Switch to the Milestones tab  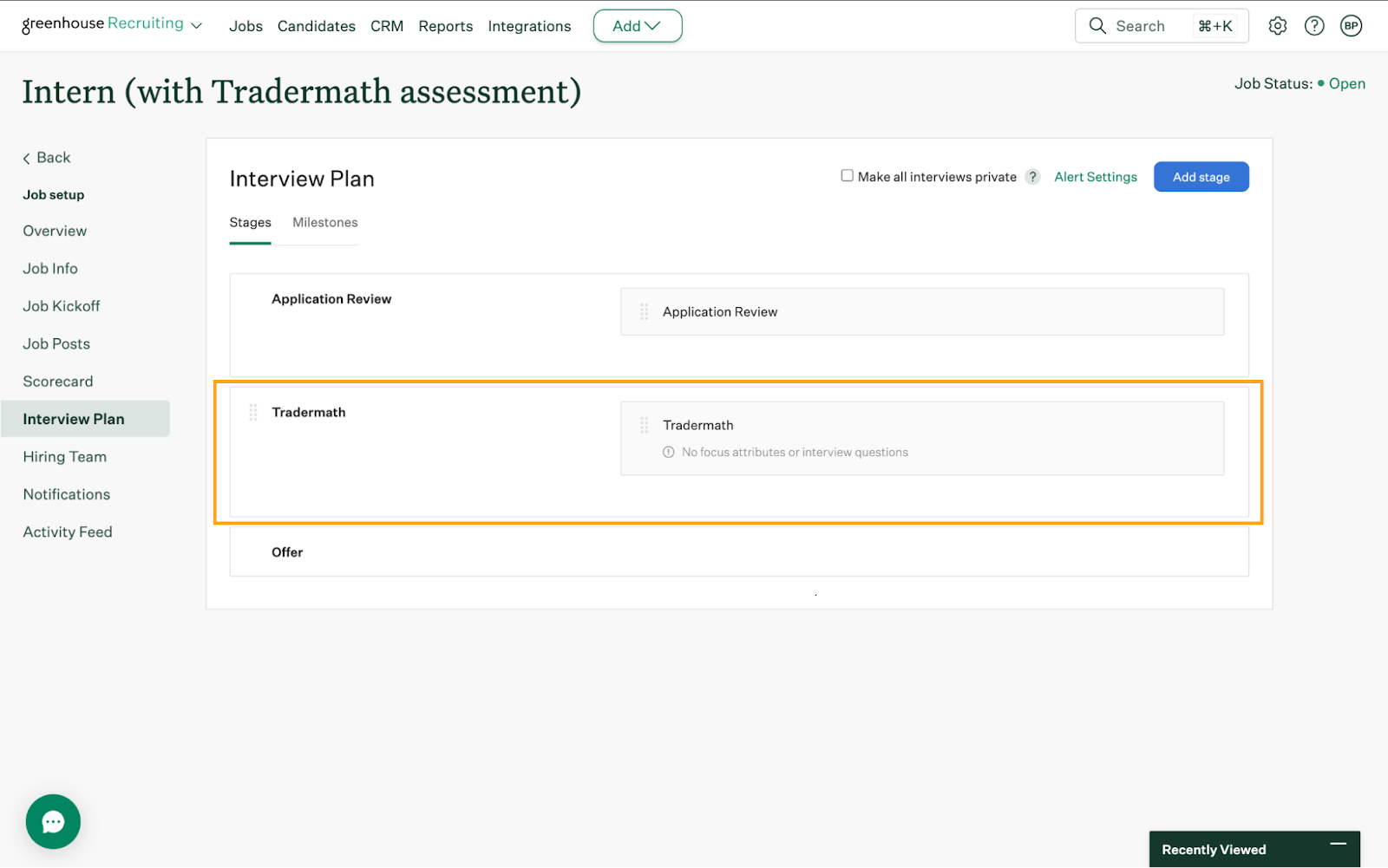pyautogui.click(x=324, y=223)
